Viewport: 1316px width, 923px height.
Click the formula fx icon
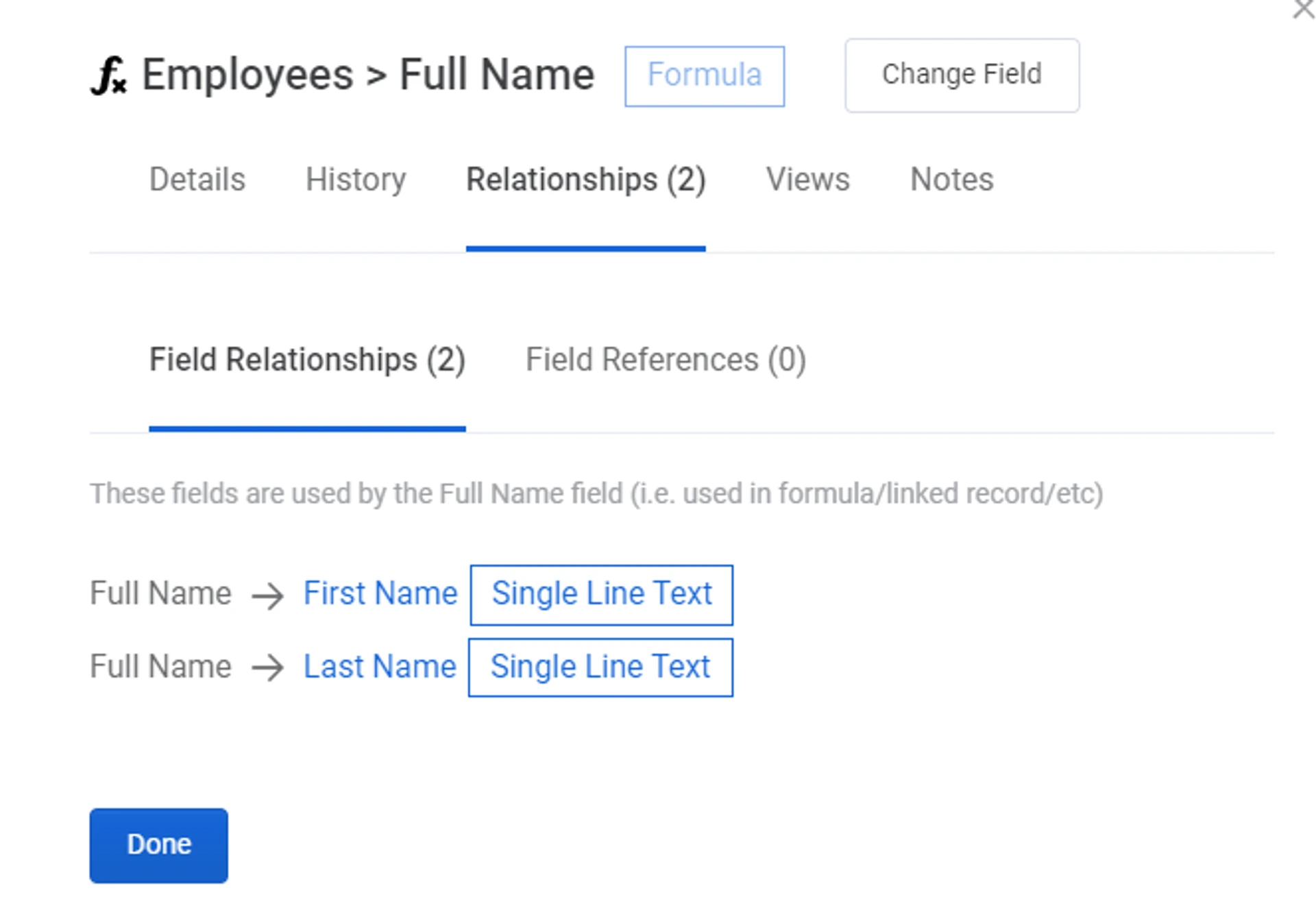tap(109, 75)
